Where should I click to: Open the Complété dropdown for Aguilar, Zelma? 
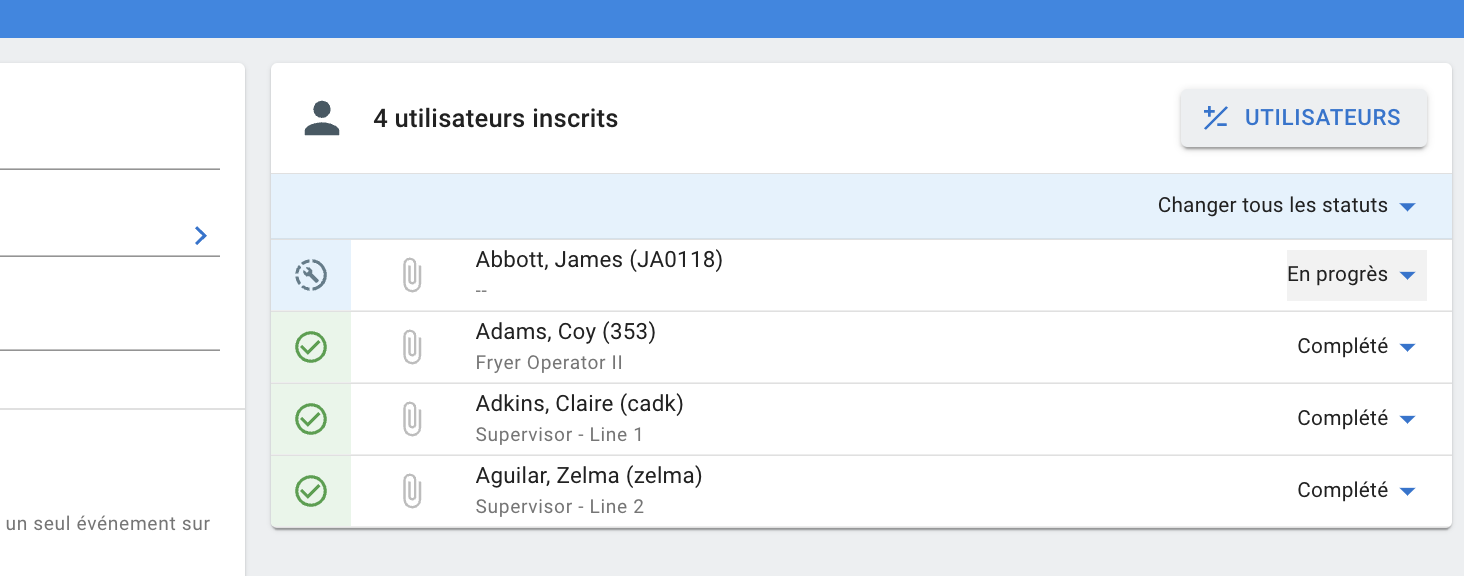pos(1357,491)
